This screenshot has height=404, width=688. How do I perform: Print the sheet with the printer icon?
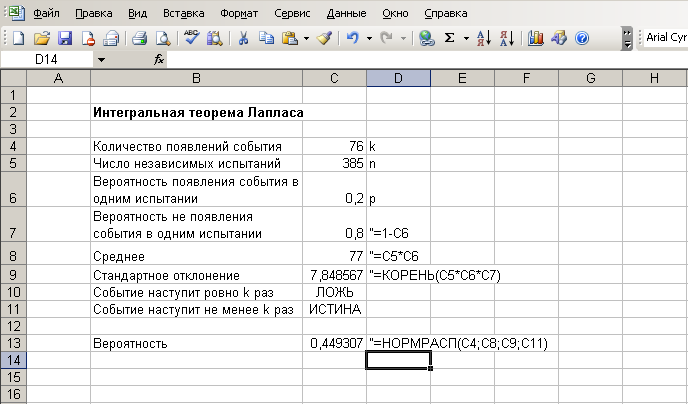click(140, 38)
